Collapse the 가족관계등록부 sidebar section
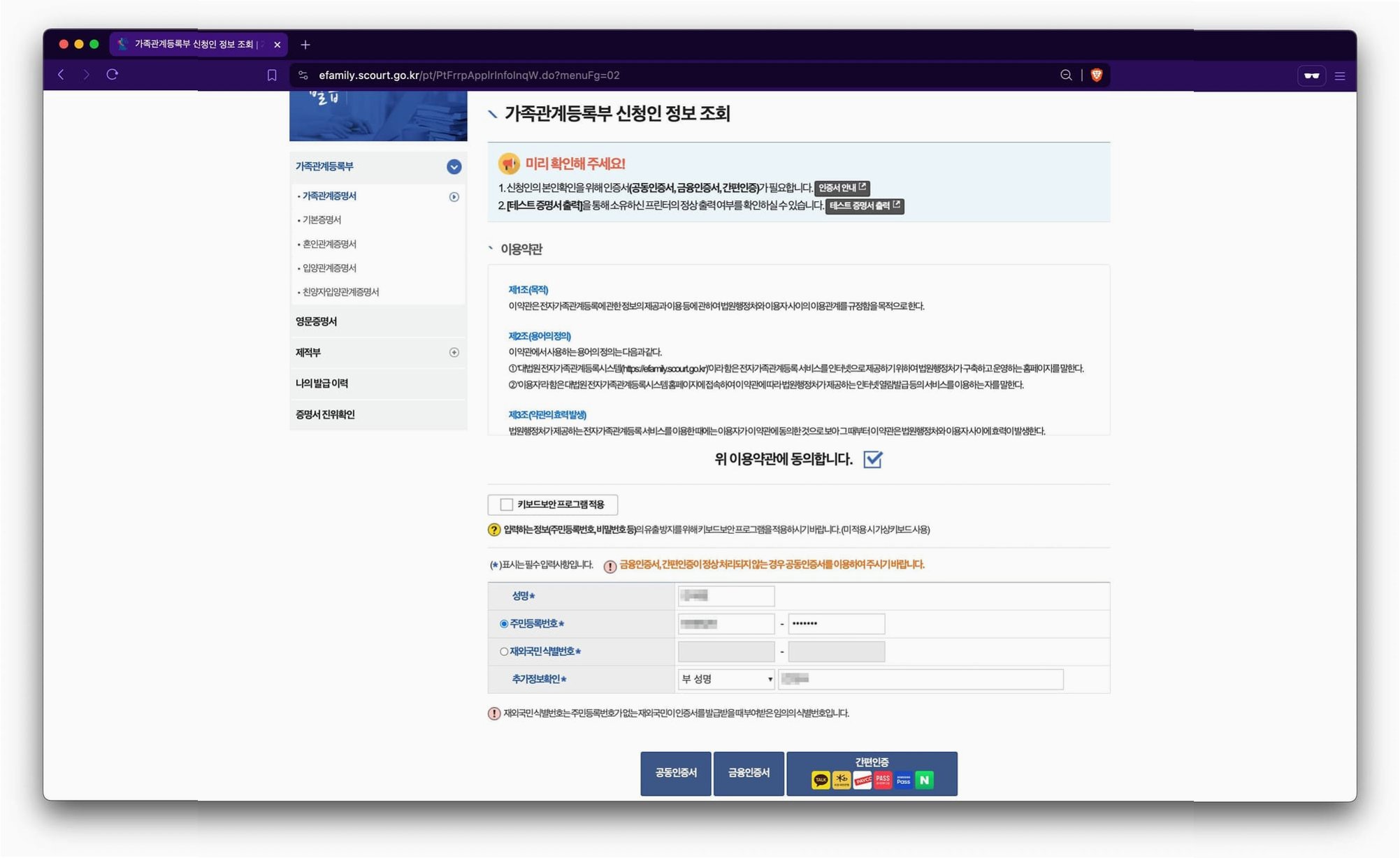The width and height of the screenshot is (1400, 858). (x=454, y=167)
